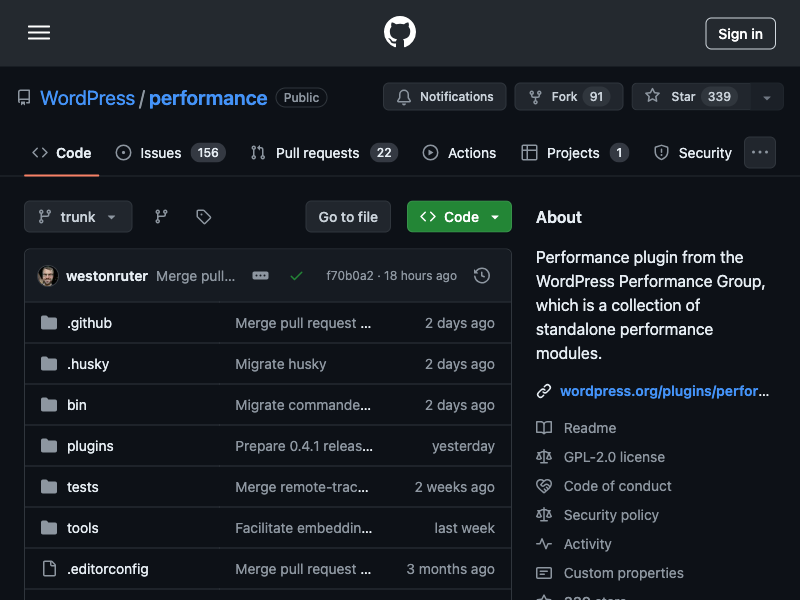Fork the repository
Viewport: 800px width, 600px height.
click(568, 96)
